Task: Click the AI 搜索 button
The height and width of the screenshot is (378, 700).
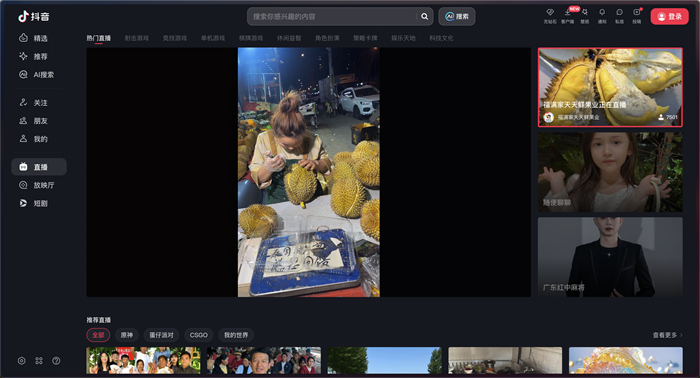Action: (x=457, y=17)
